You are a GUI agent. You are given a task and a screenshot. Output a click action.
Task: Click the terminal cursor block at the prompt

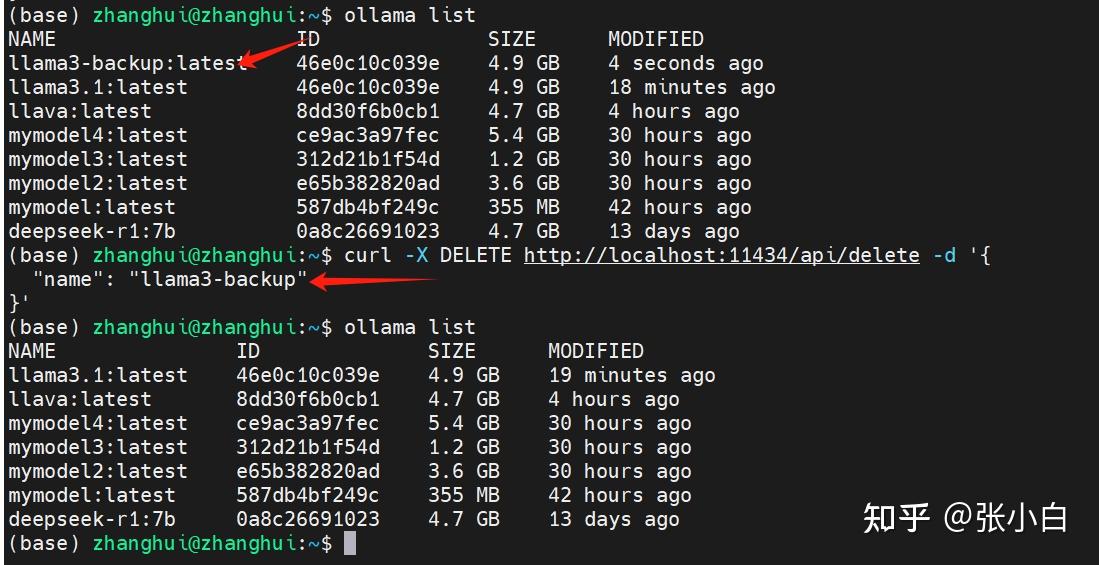pos(350,543)
